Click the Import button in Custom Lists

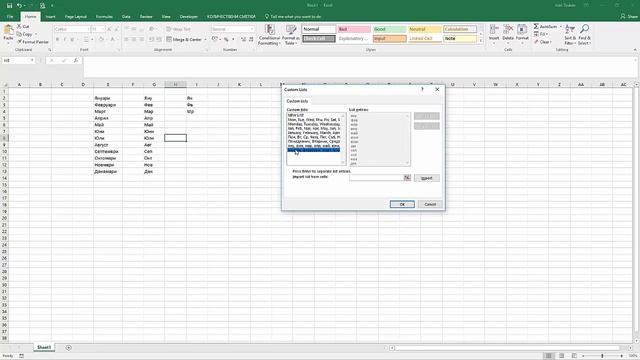tap(427, 178)
